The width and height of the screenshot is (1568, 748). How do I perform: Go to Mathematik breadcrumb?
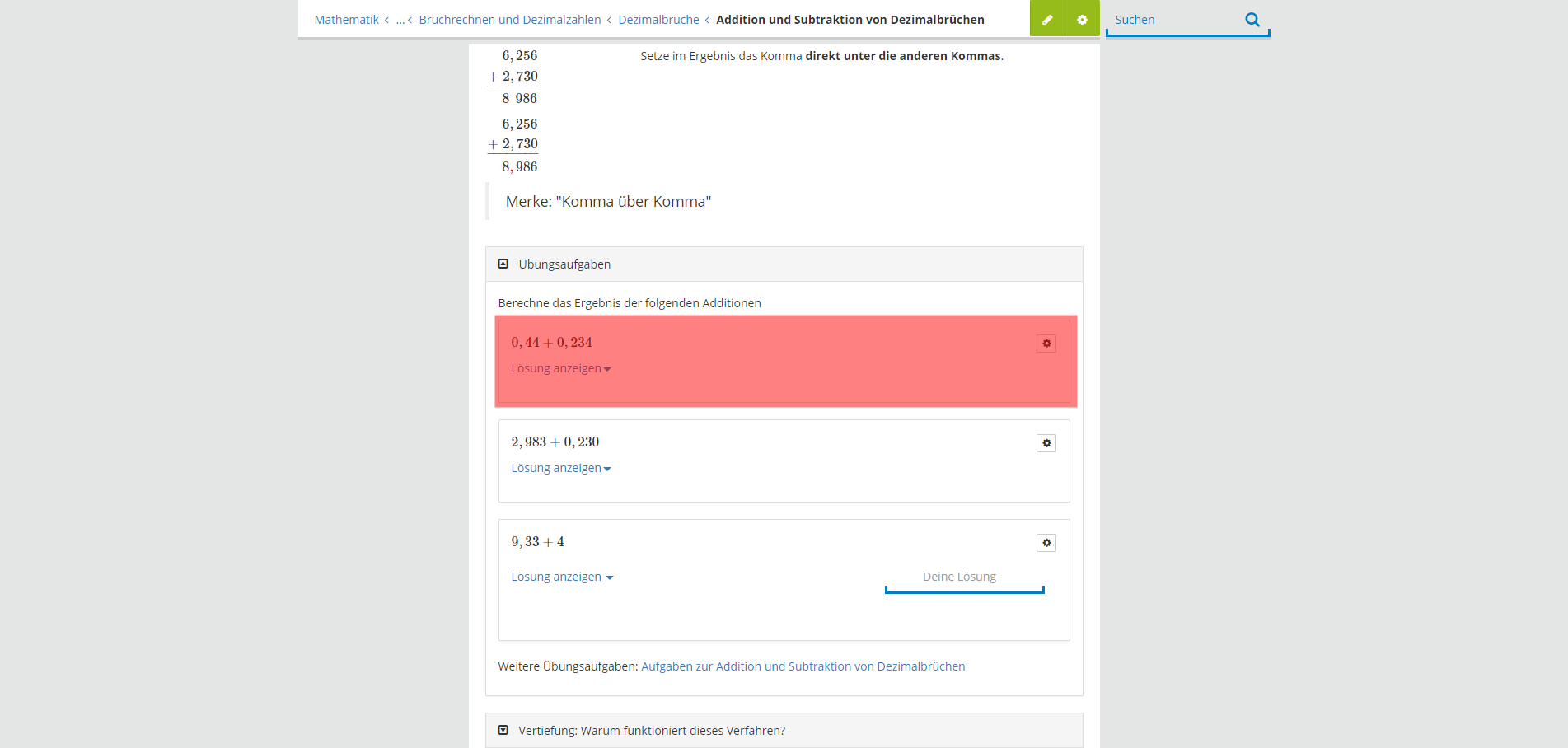pyautogui.click(x=346, y=20)
